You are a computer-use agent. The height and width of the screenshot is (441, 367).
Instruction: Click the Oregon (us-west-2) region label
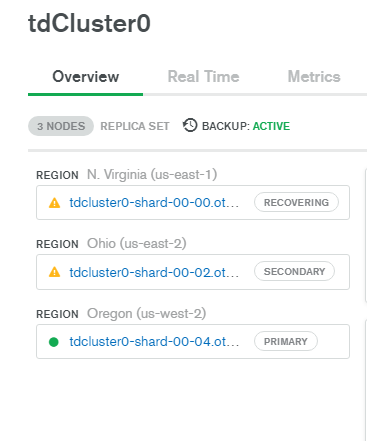pos(147,313)
